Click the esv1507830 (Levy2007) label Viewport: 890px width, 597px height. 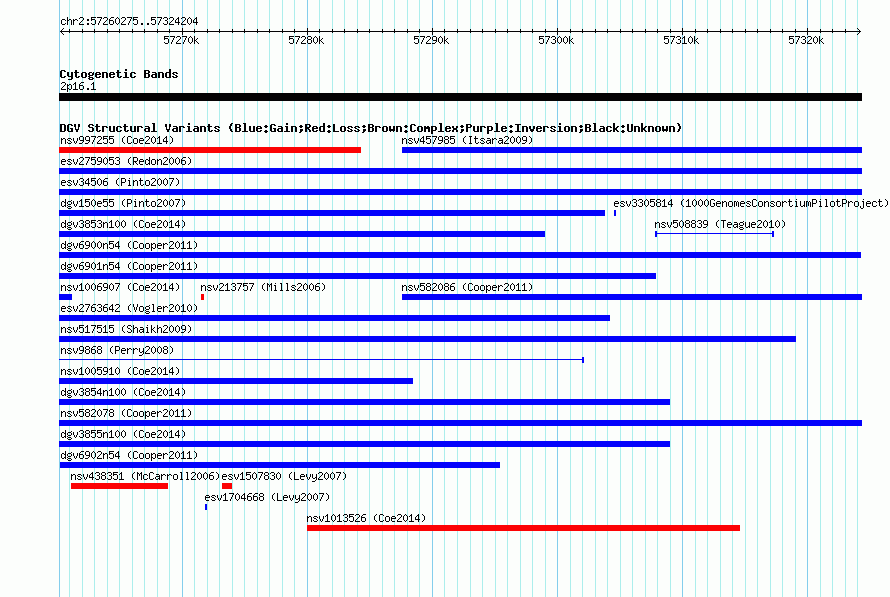coord(284,476)
